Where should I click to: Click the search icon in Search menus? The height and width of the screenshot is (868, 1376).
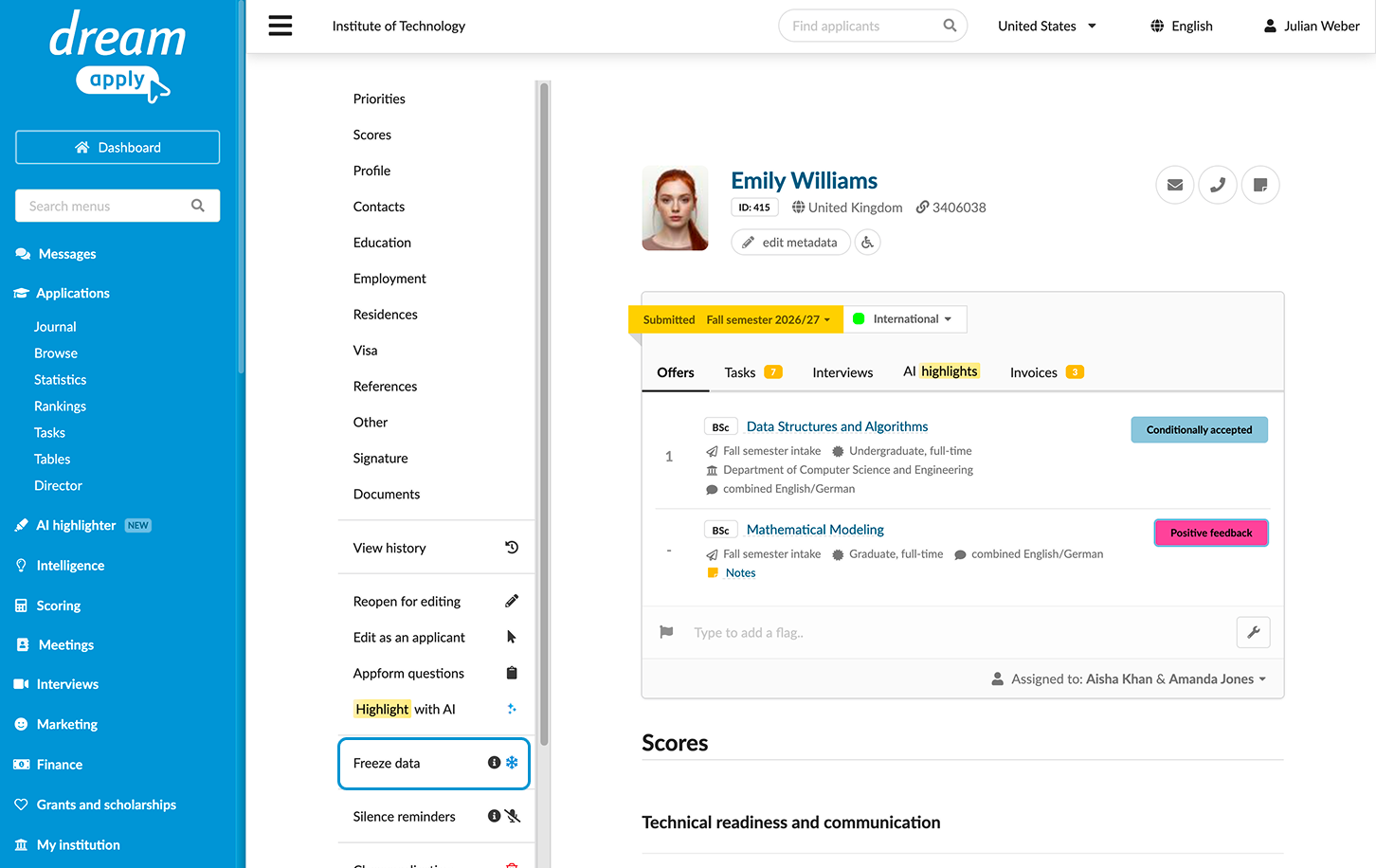tap(198, 206)
